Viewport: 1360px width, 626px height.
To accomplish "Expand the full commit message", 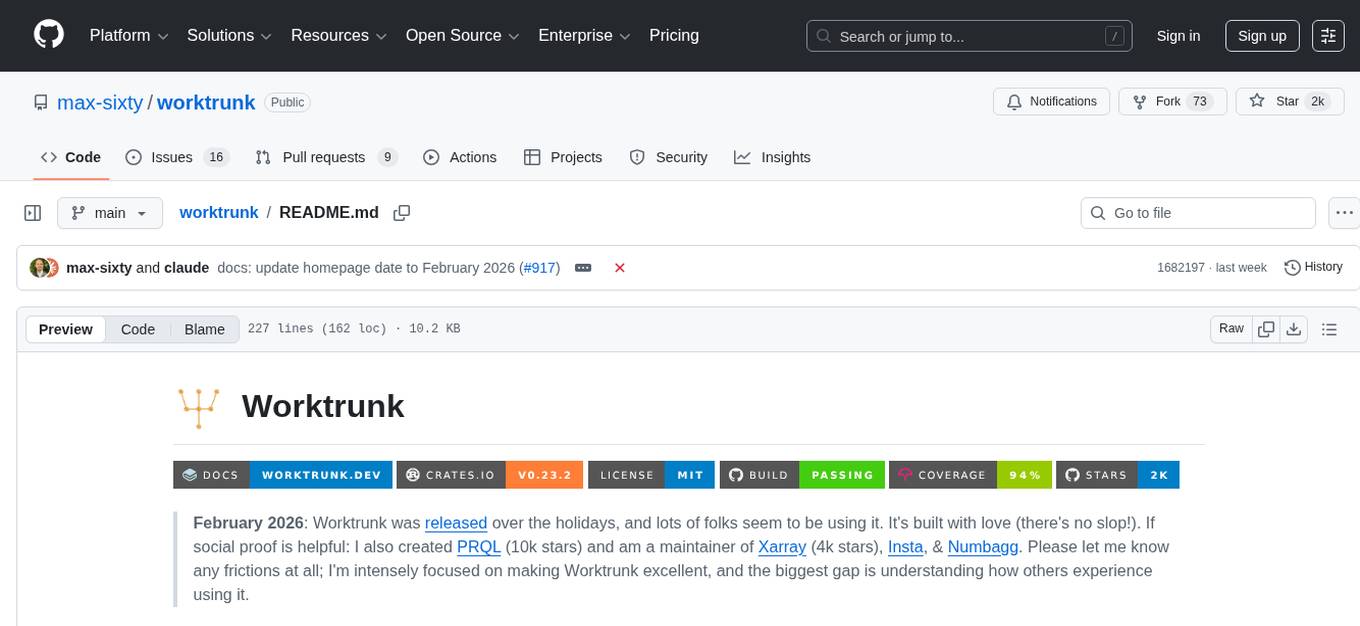I will [583, 268].
